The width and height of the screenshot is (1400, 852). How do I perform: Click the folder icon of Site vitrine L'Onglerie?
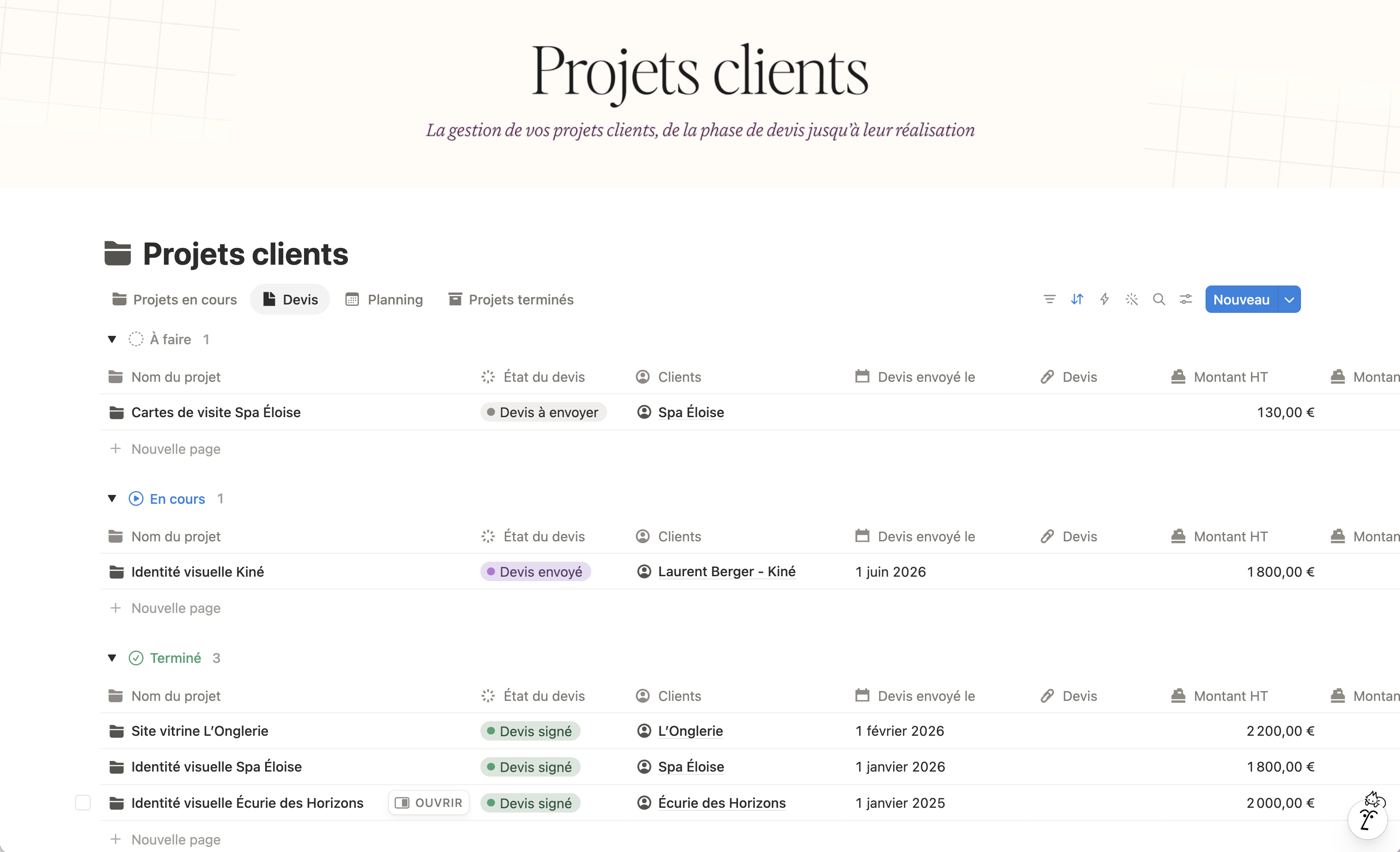point(116,731)
